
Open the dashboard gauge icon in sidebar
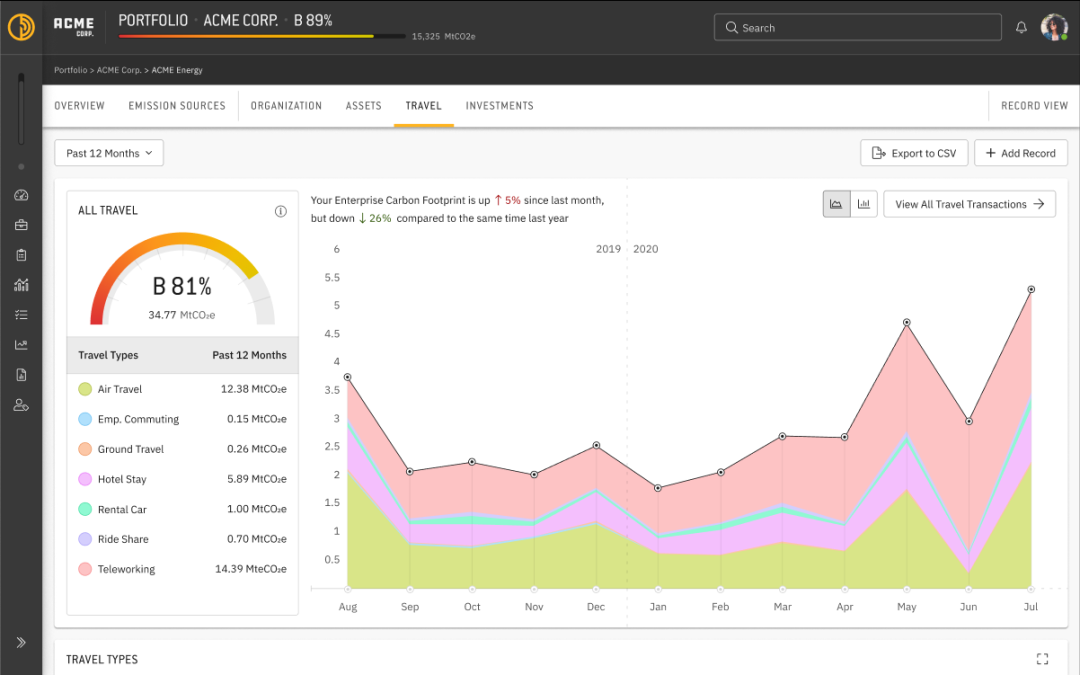pos(21,195)
